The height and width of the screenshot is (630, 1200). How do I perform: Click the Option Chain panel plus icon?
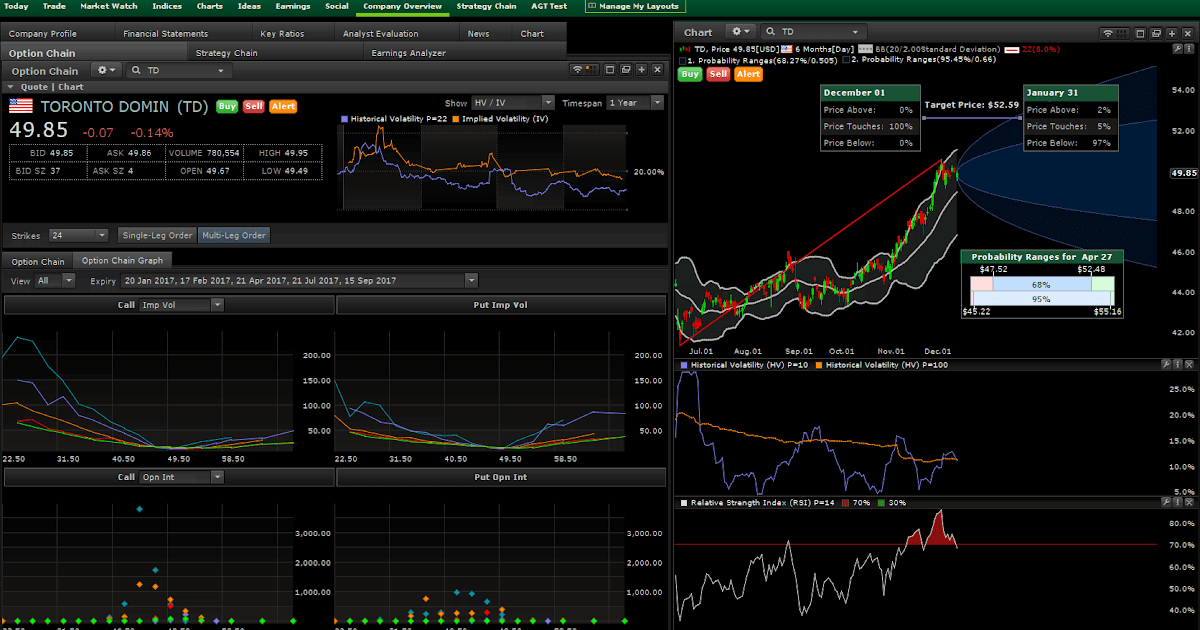(640, 70)
